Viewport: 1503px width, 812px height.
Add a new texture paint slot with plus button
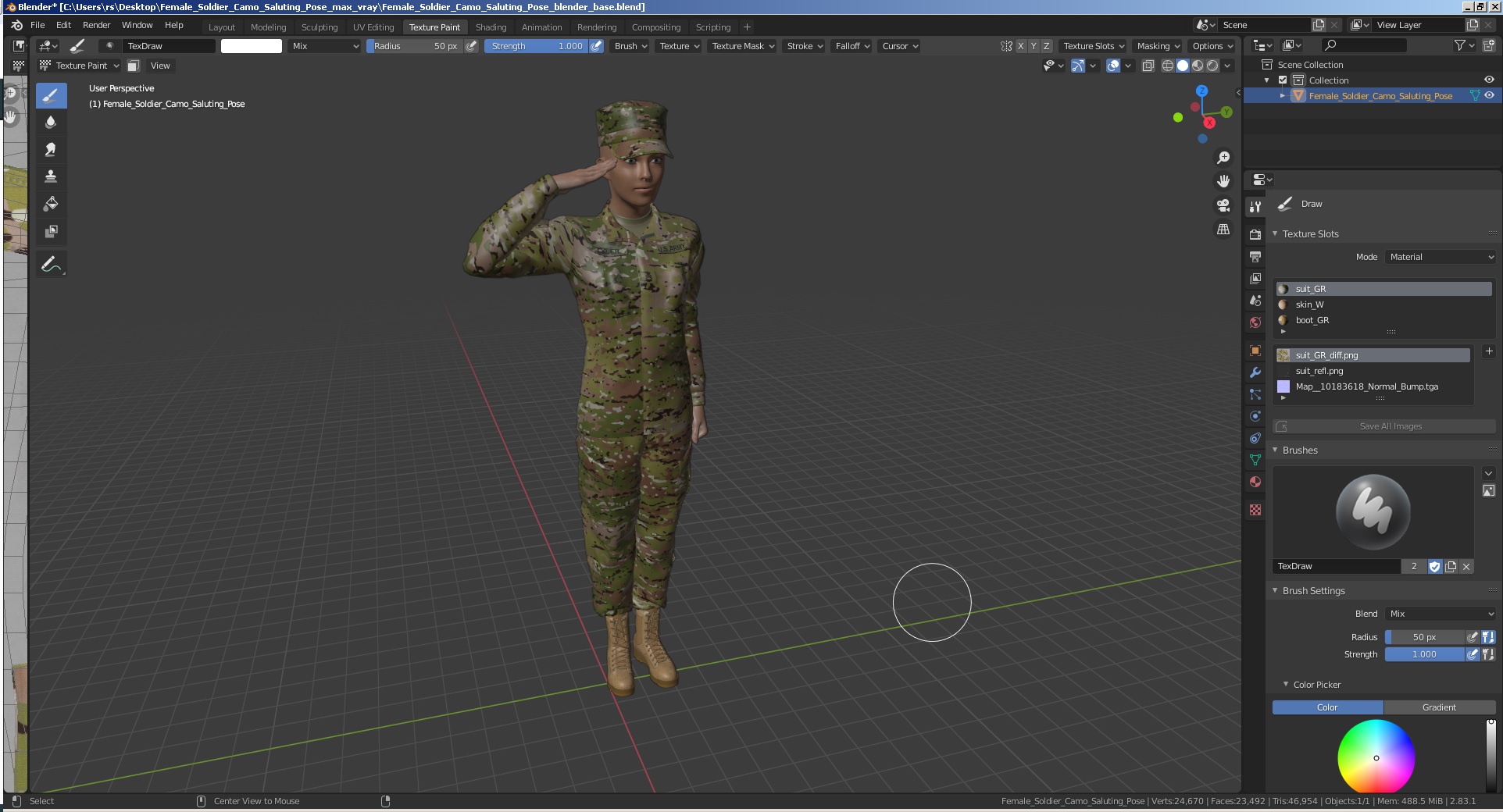pos(1488,351)
